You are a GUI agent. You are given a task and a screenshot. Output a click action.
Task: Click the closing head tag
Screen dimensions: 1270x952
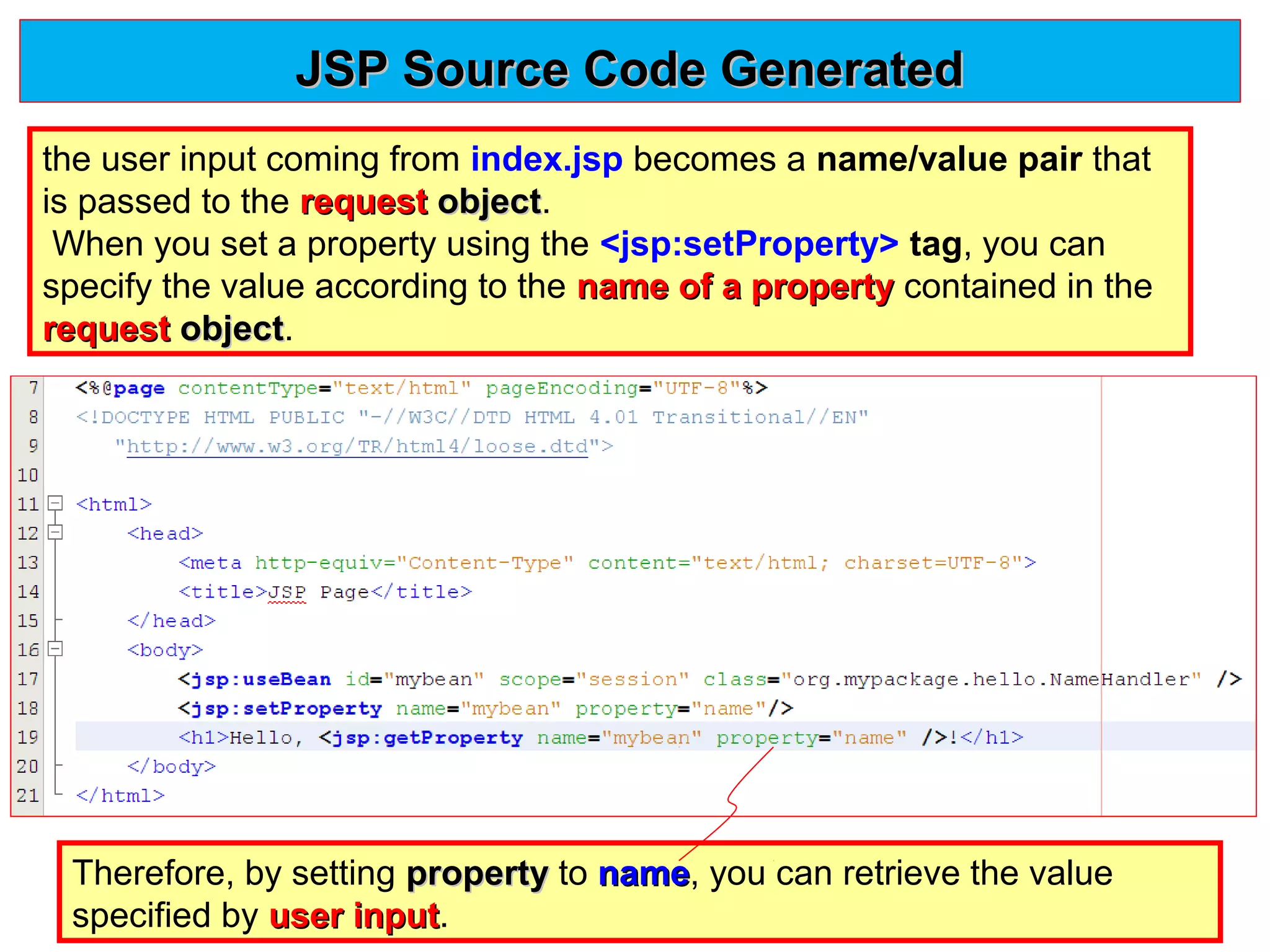[x=172, y=621]
